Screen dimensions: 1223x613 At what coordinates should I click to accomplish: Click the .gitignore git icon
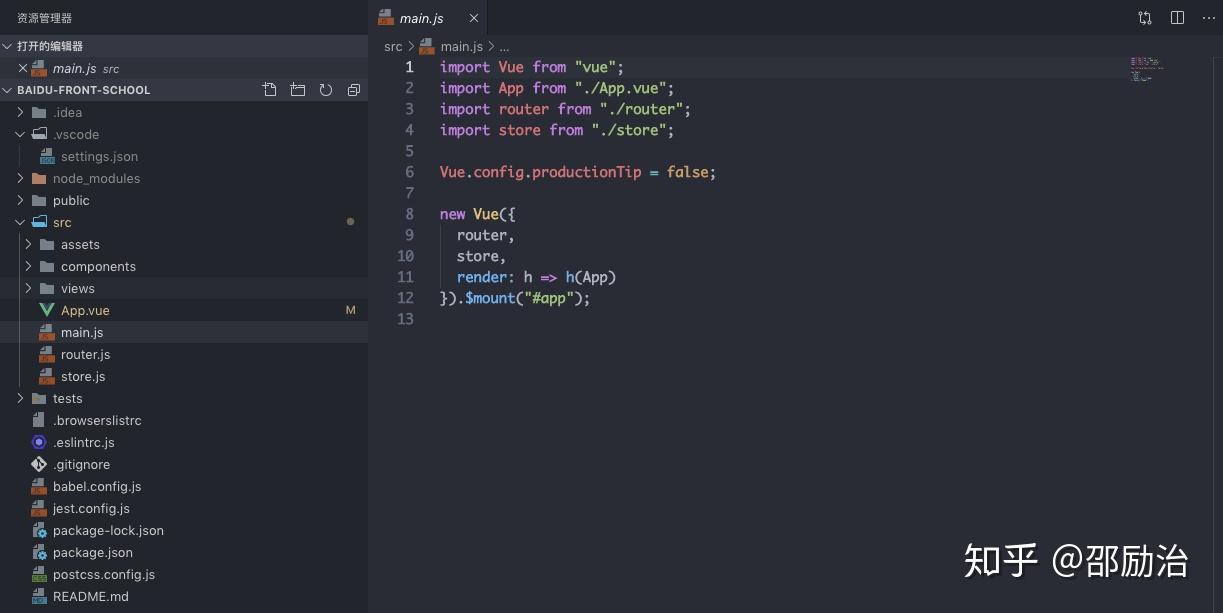(39, 464)
